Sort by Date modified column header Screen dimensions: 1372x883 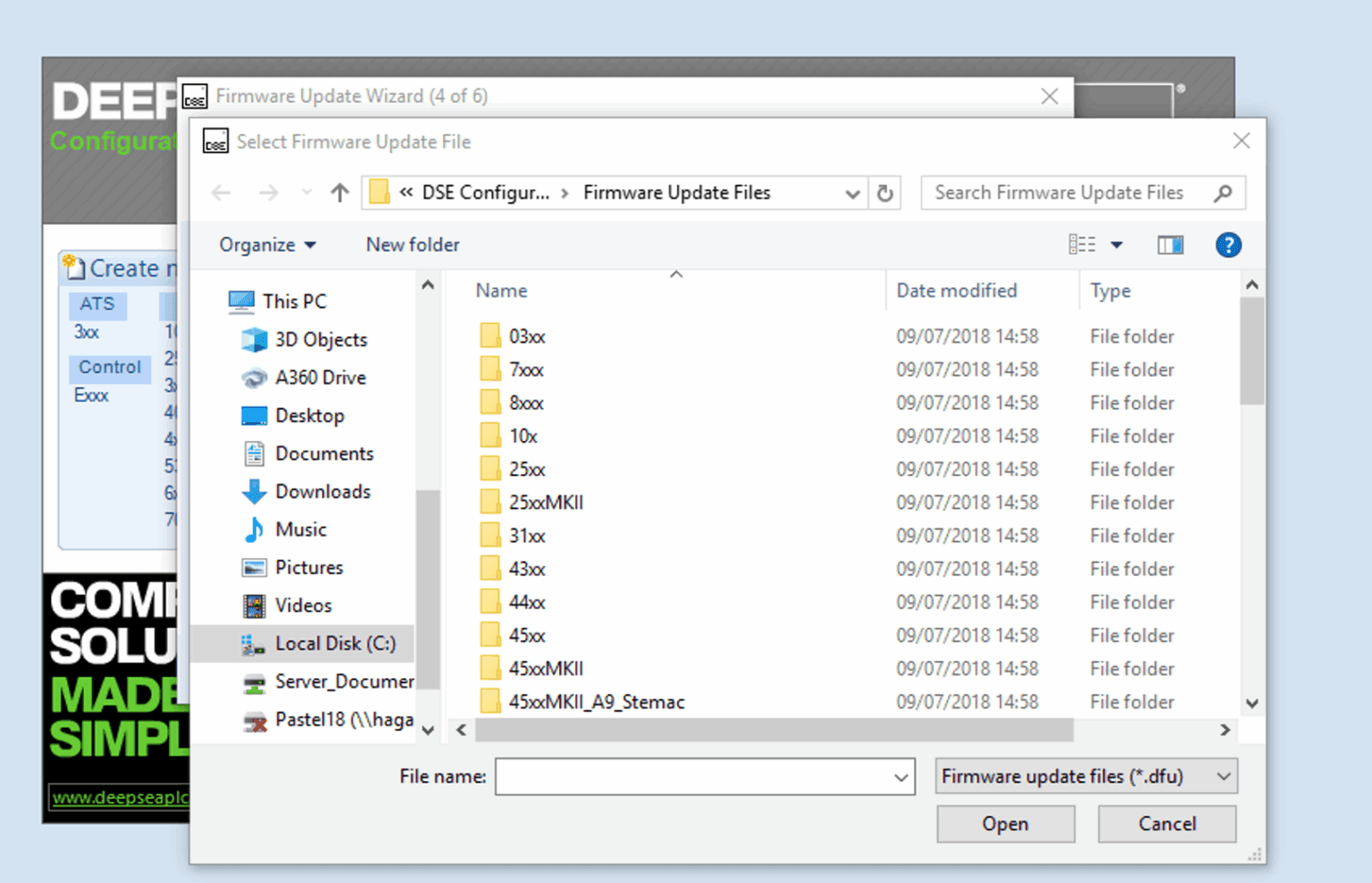(x=957, y=291)
